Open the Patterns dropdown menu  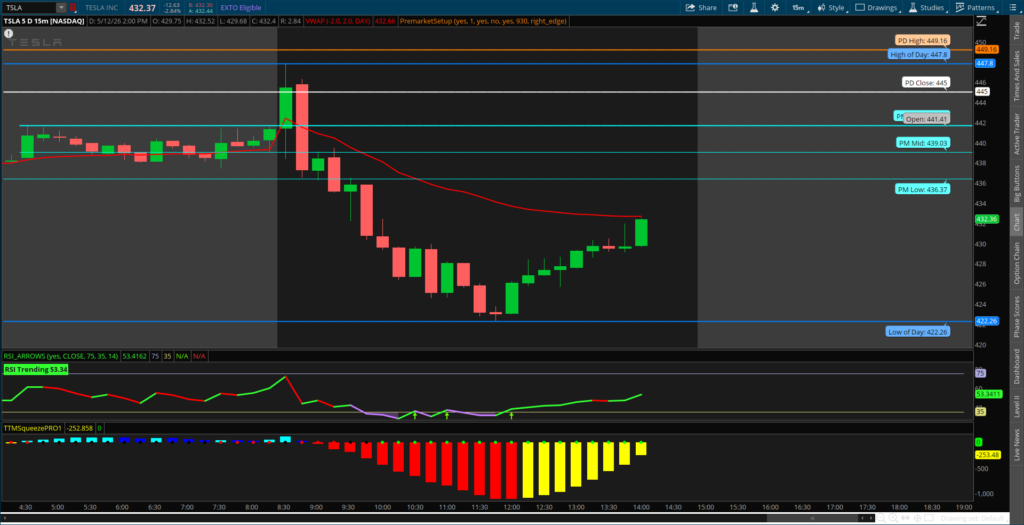[x=976, y=8]
